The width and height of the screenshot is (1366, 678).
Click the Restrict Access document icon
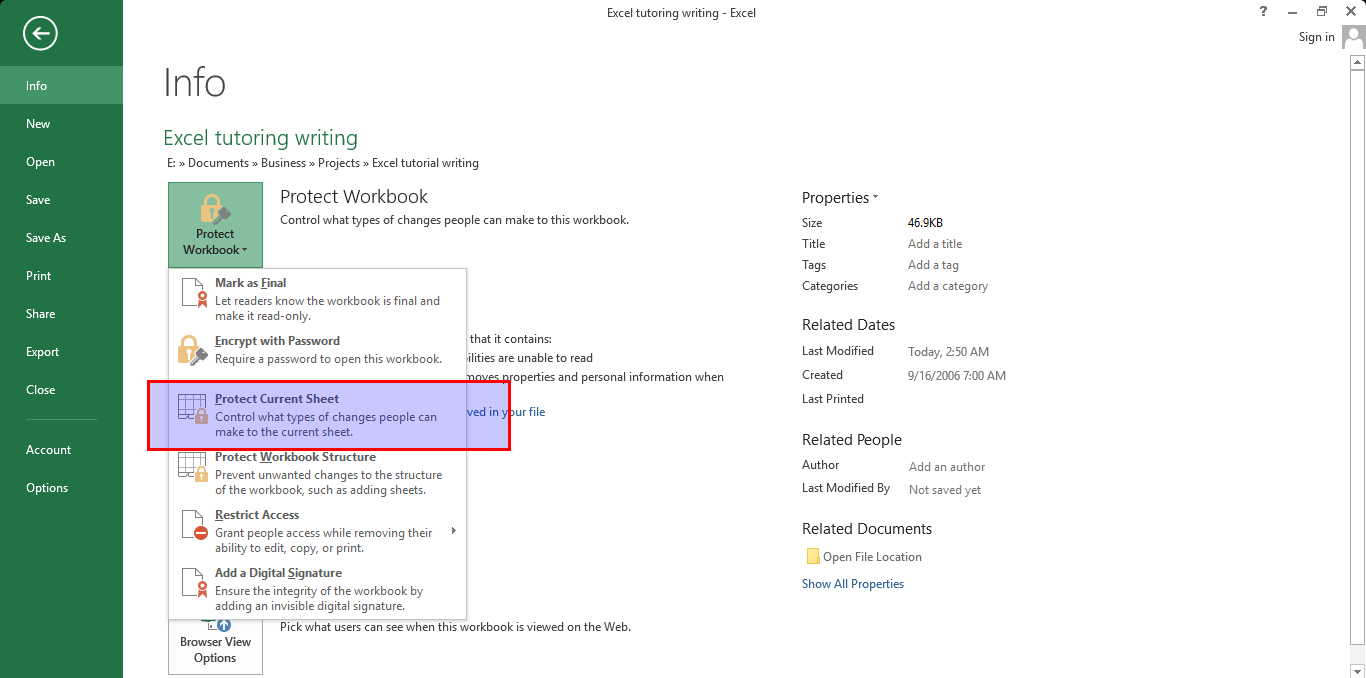[x=192, y=524]
